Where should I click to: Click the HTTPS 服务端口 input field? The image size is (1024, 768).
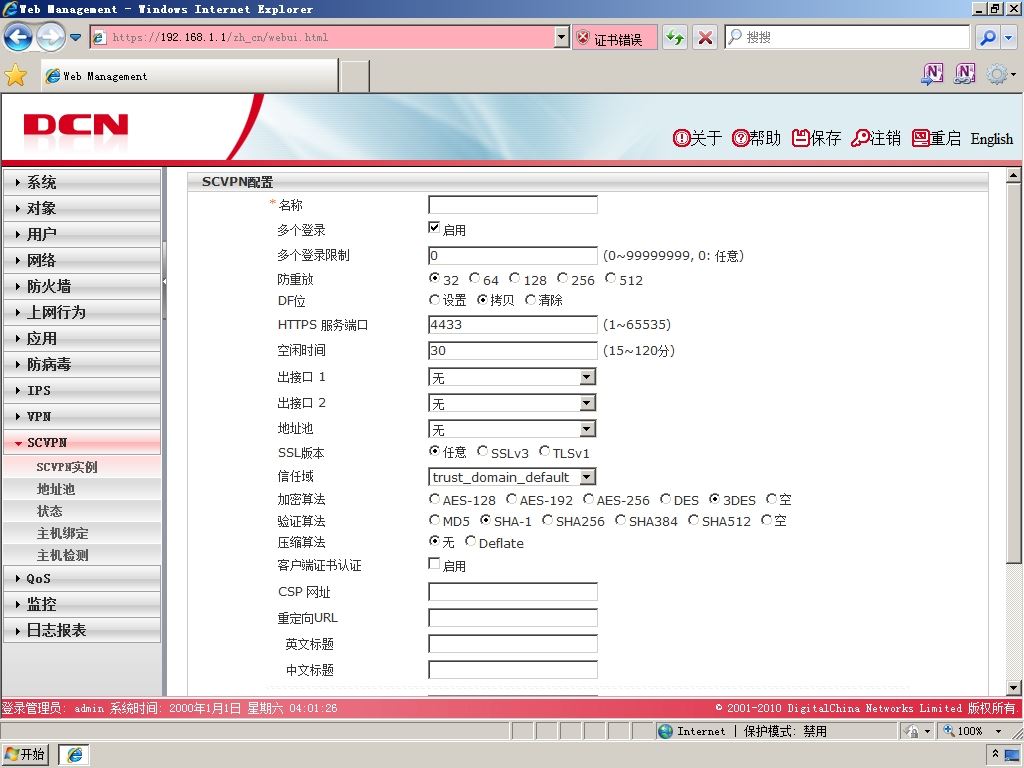[513, 325]
